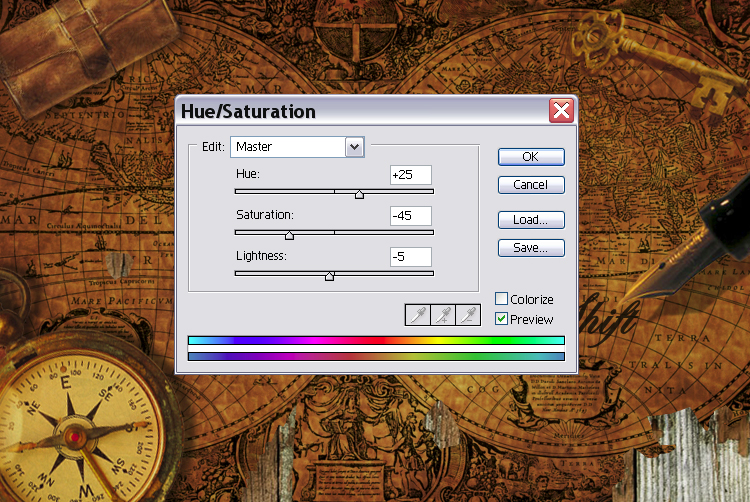This screenshot has height=502, width=750.
Task: Select the Subtract from Sample eyedropper
Action: click(468, 315)
